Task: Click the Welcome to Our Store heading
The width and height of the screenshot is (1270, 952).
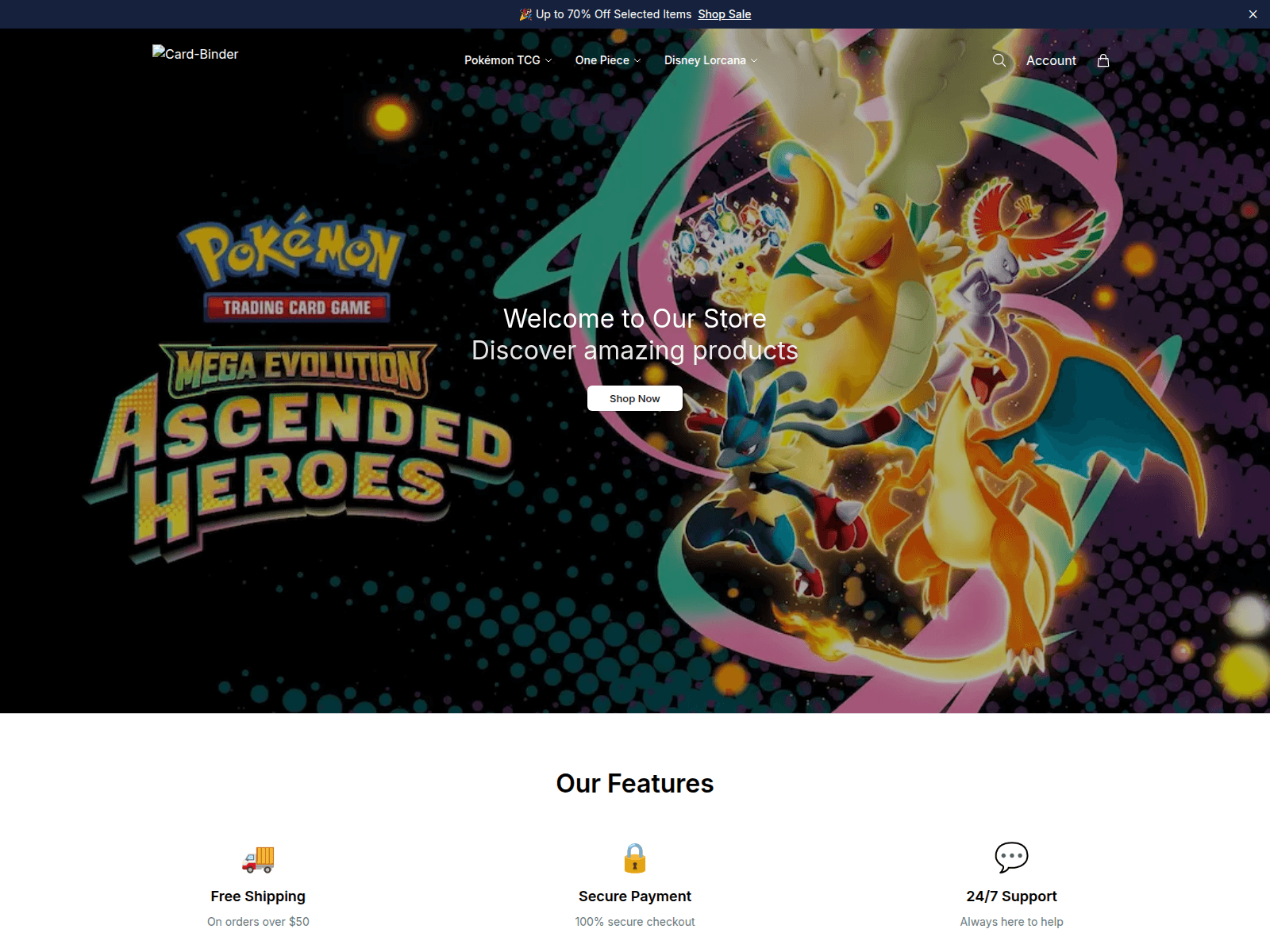Action: point(635,318)
